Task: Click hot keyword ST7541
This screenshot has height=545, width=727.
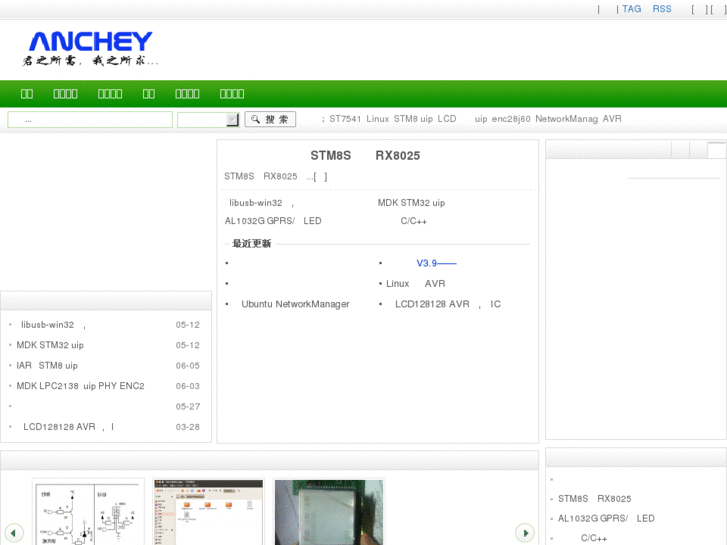Action: point(345,119)
